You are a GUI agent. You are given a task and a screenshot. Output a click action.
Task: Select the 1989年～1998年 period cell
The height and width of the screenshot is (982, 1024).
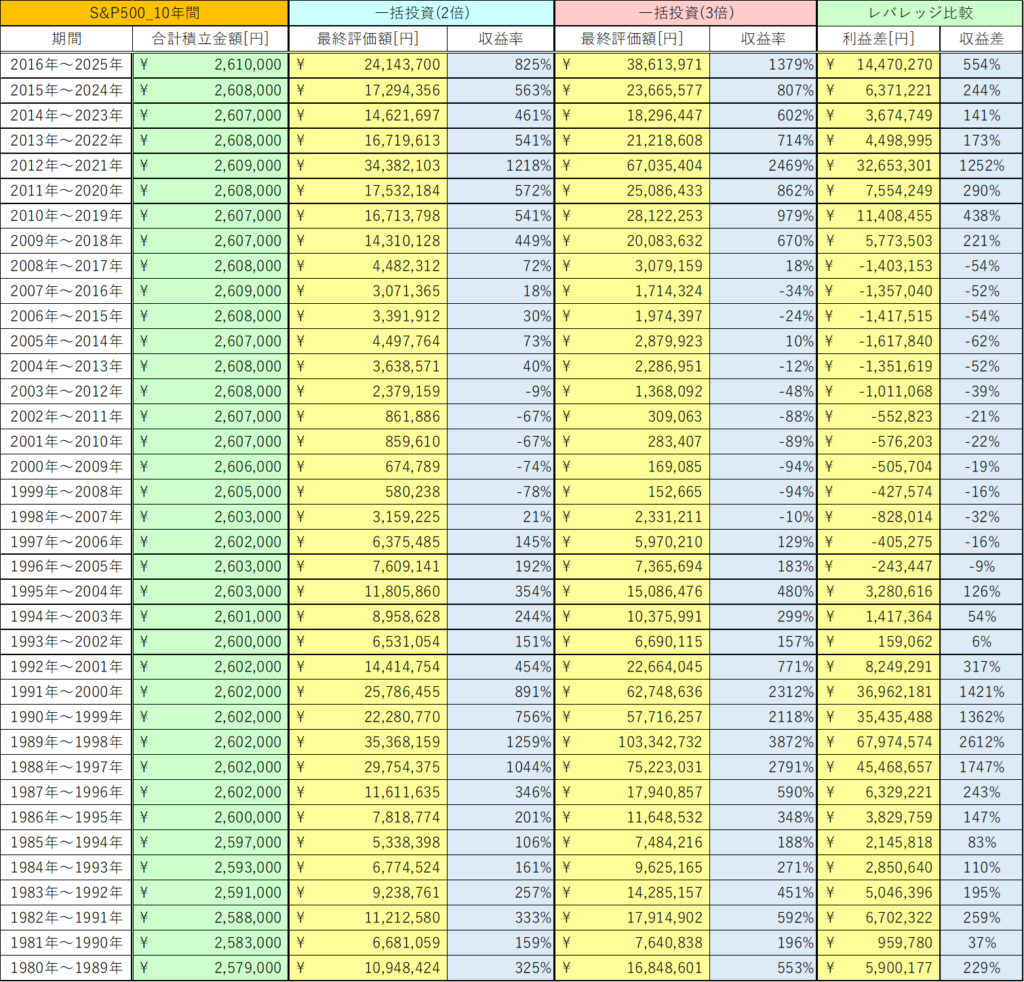click(67, 742)
